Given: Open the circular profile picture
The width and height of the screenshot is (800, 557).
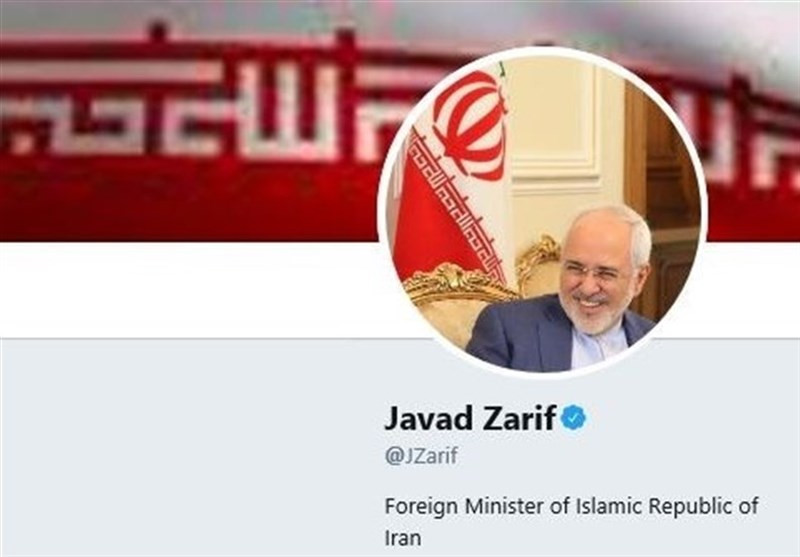Looking at the screenshot, I should tap(542, 213).
